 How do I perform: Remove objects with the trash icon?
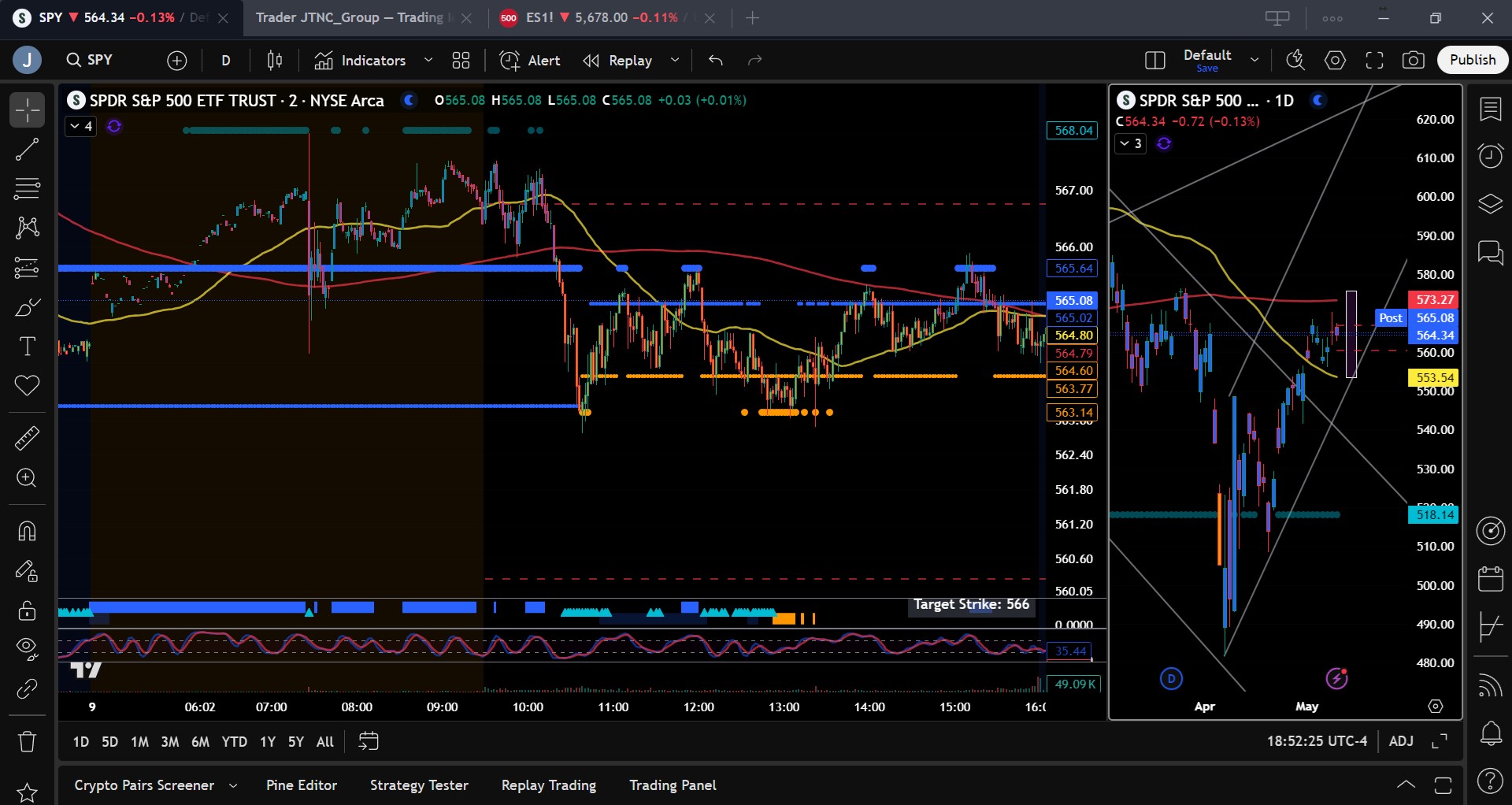click(x=27, y=741)
